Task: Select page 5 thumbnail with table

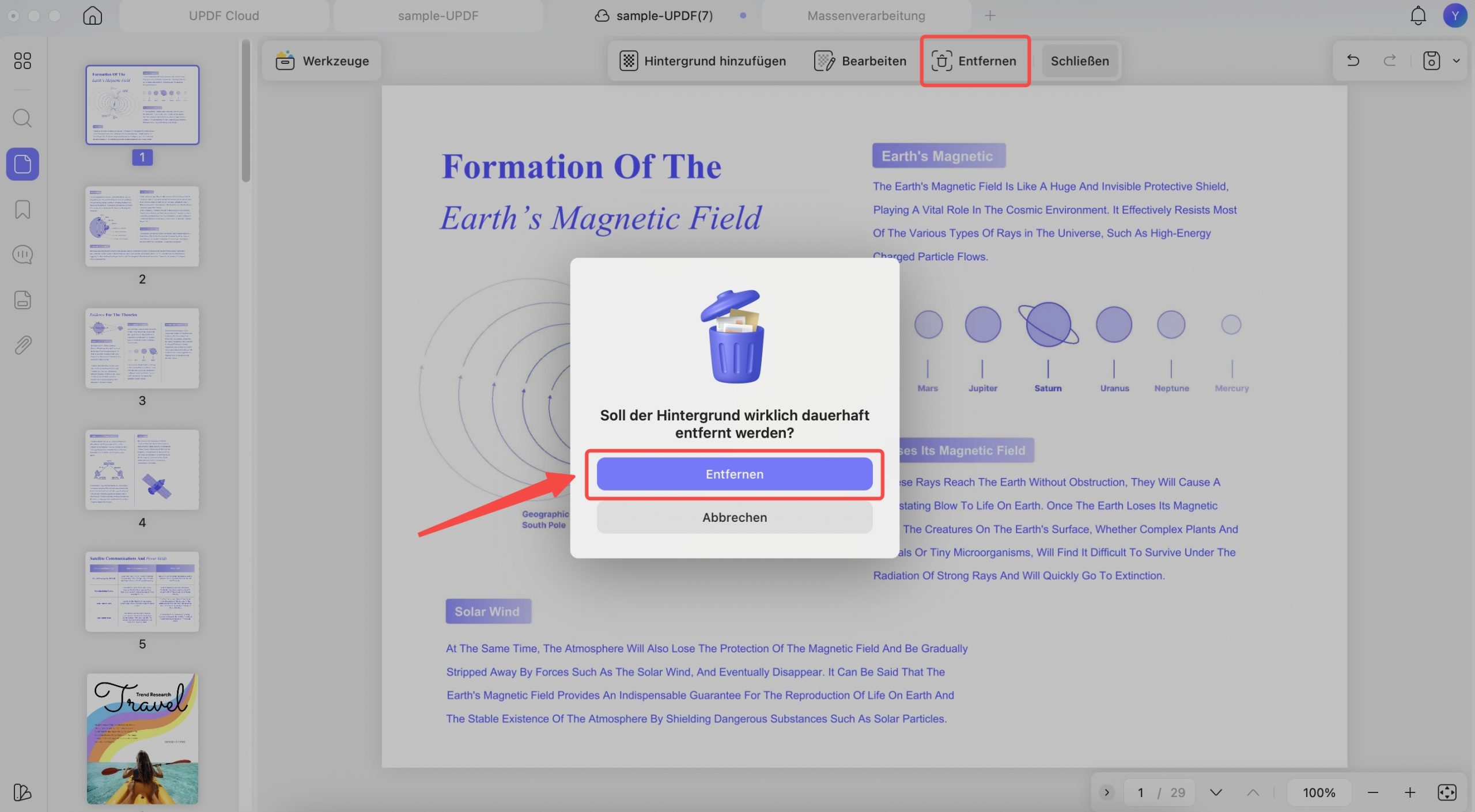Action: pyautogui.click(x=142, y=591)
